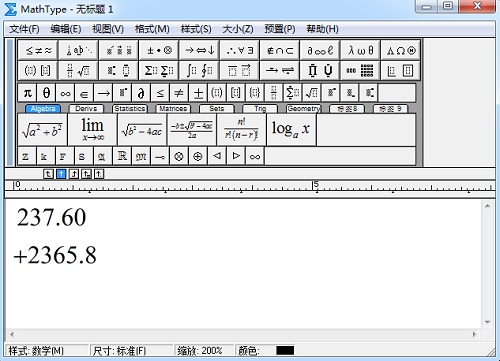Screen dimensions: 500x361
Task: Open the miscellaneous symbols palette (∂∞ℓ)
Action: (320, 50)
